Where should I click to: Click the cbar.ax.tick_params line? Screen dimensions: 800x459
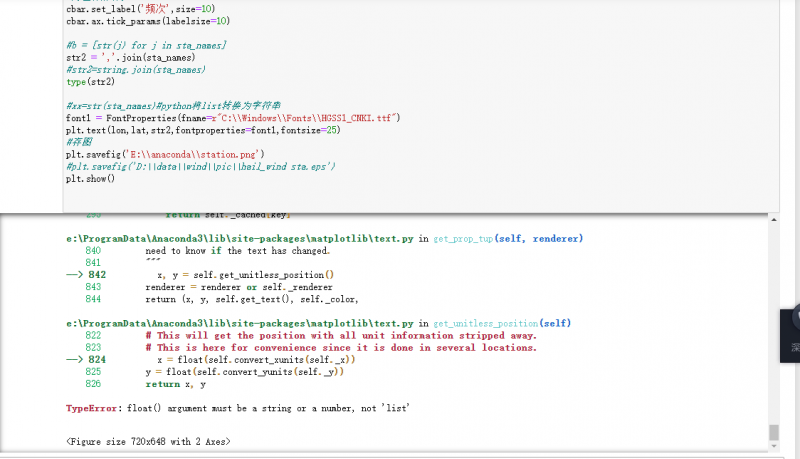(x=147, y=20)
